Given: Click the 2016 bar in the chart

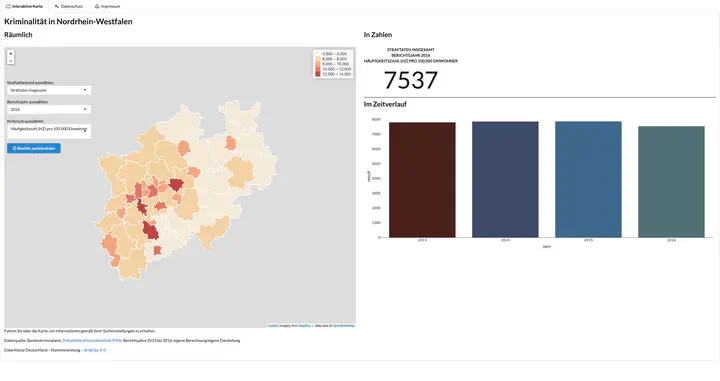Looking at the screenshot, I should pos(671,182).
